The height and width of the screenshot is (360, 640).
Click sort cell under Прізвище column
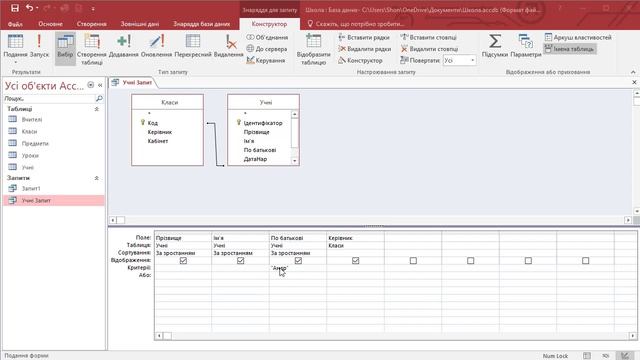tap(183, 253)
